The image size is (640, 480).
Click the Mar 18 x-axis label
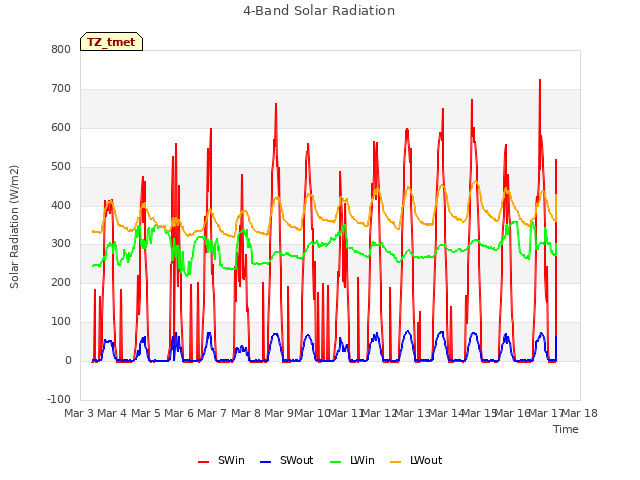pyautogui.click(x=580, y=413)
